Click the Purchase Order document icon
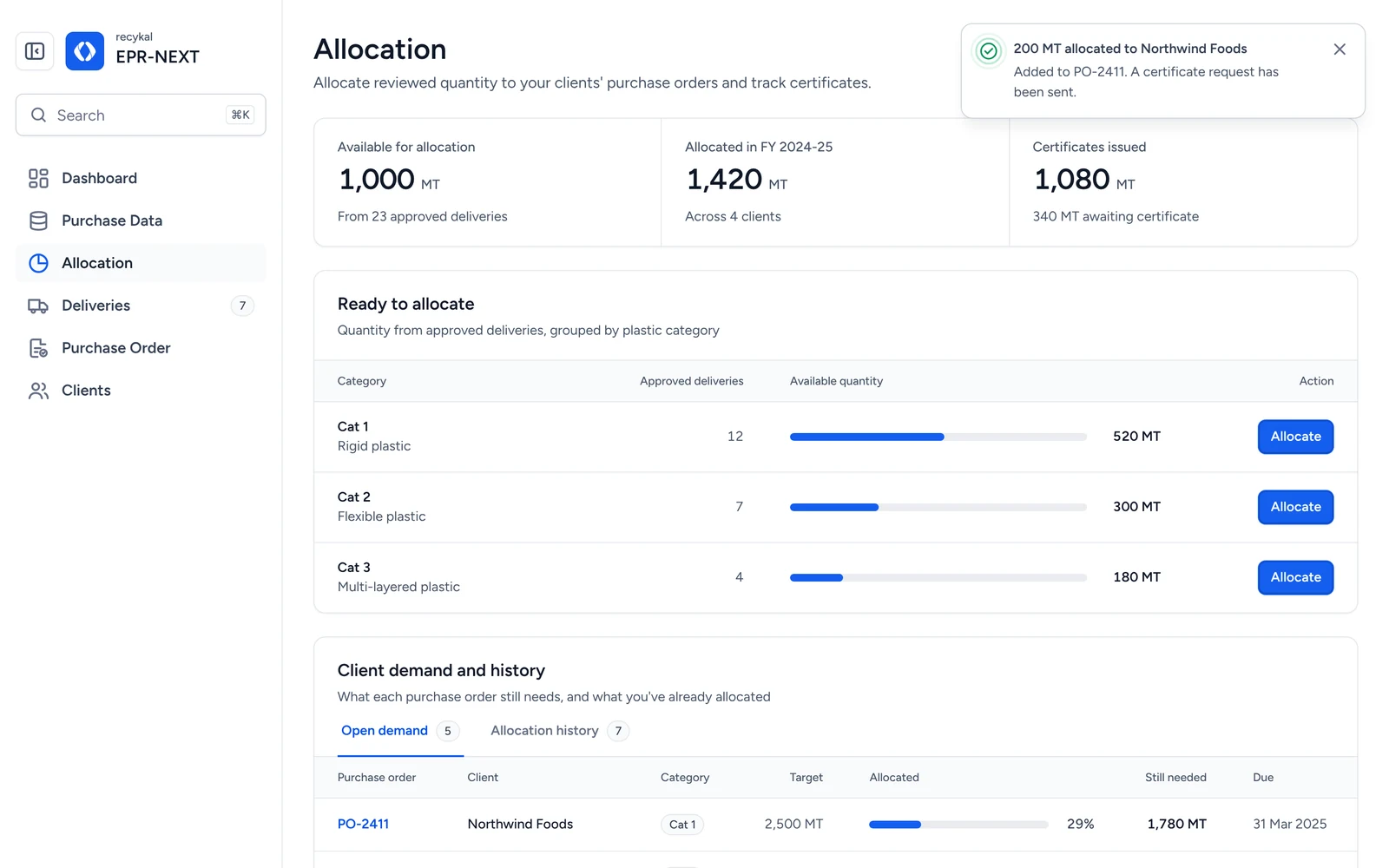 click(38, 348)
